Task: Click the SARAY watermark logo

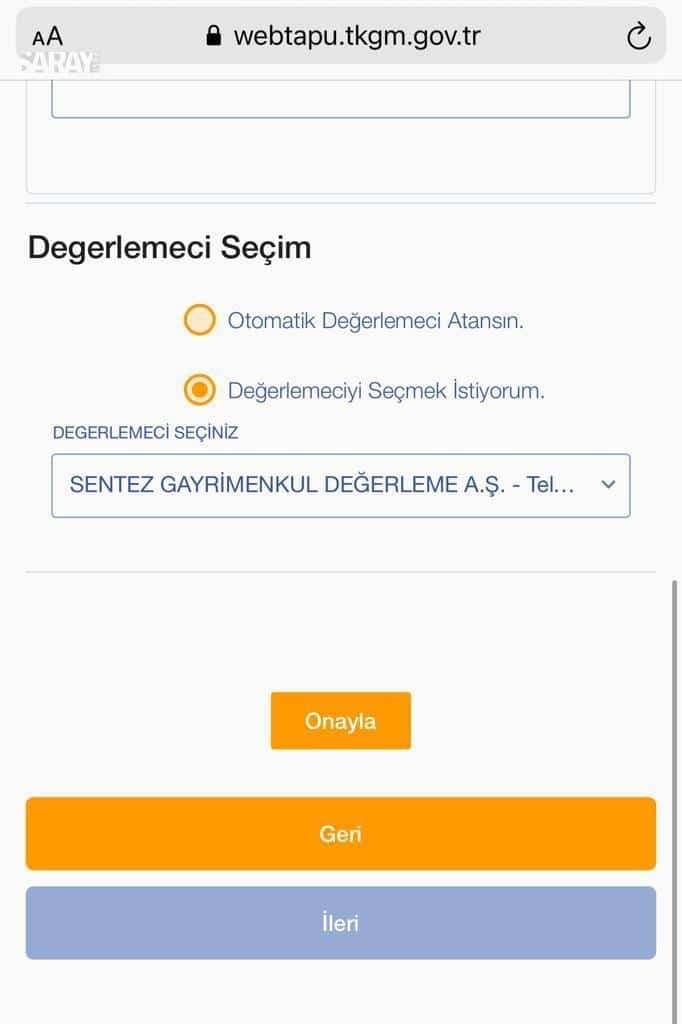Action: [x=57, y=62]
